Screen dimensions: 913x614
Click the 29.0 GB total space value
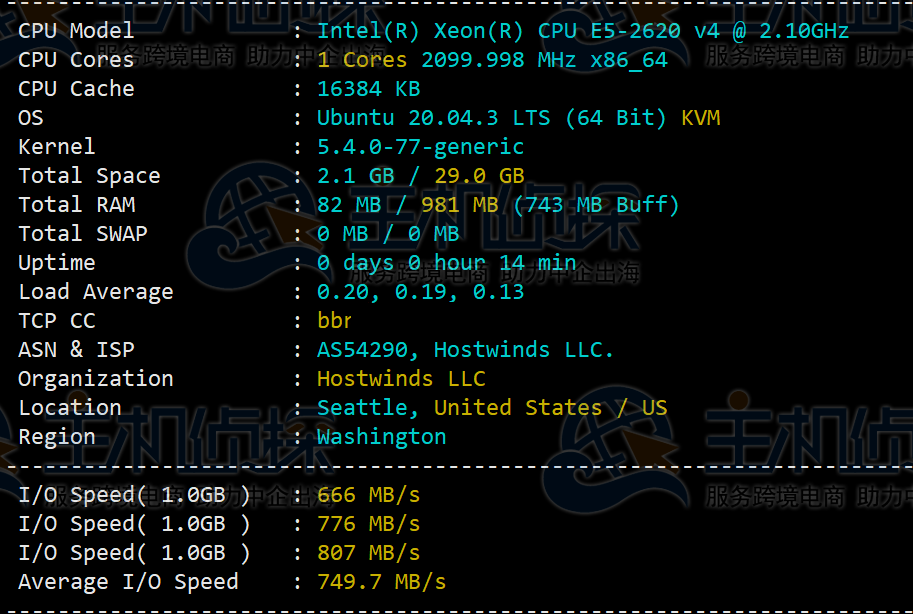coord(478,176)
